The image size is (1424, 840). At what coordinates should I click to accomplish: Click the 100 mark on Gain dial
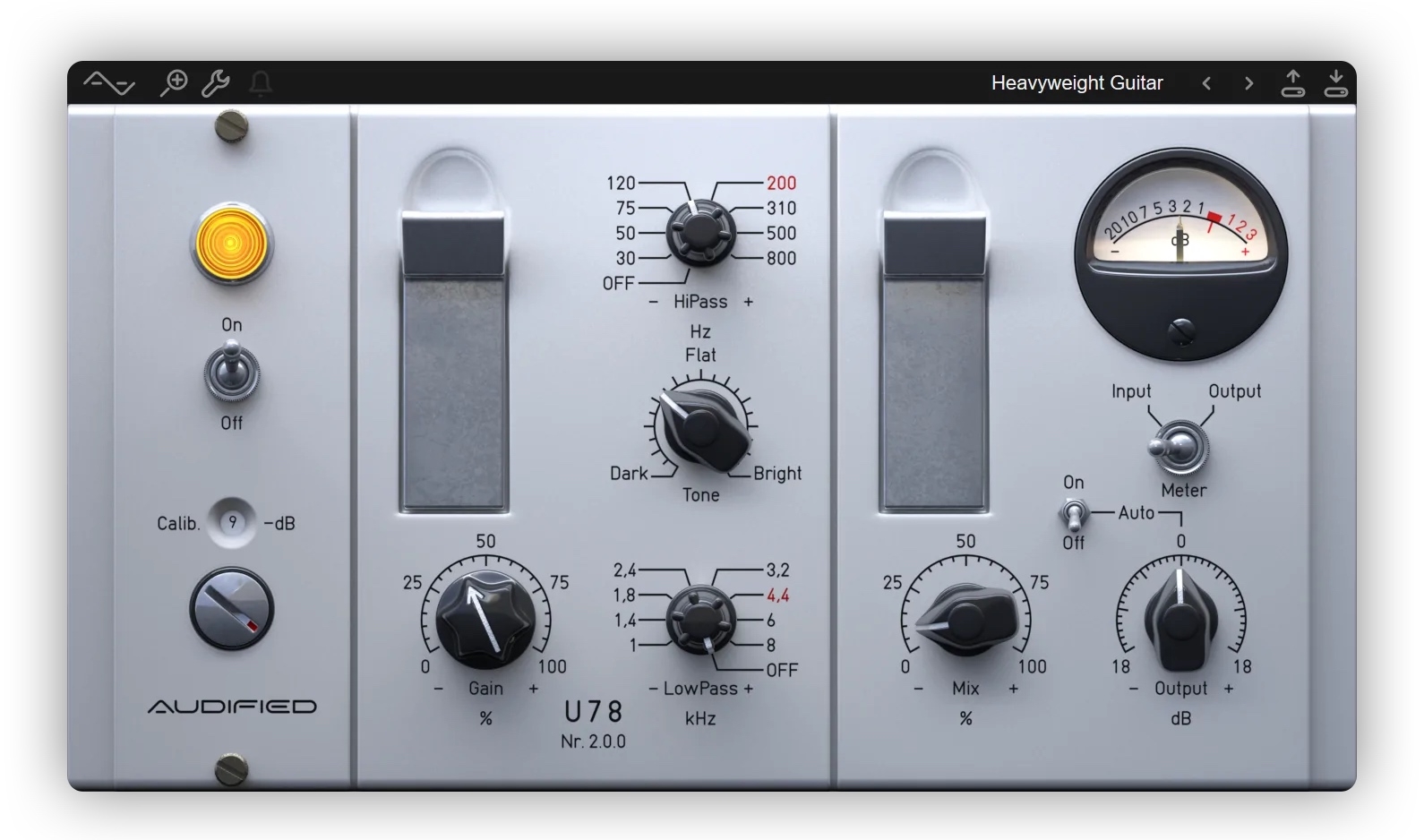(x=552, y=666)
